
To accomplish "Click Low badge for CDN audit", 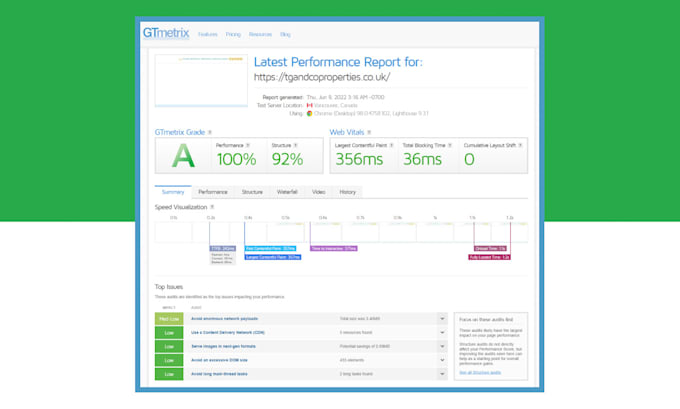I will click(x=169, y=333).
